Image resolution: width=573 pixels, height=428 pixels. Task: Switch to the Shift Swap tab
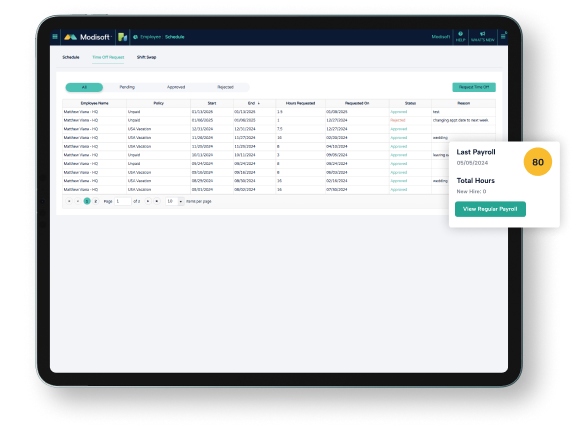147,57
